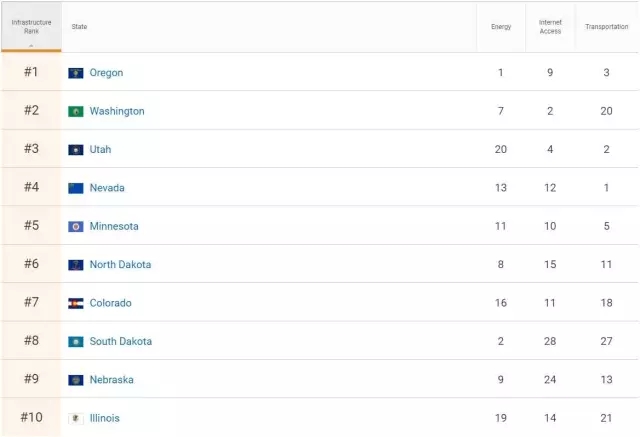Sort table by Internet Access column
This screenshot has height=437, width=640.
coord(550,27)
